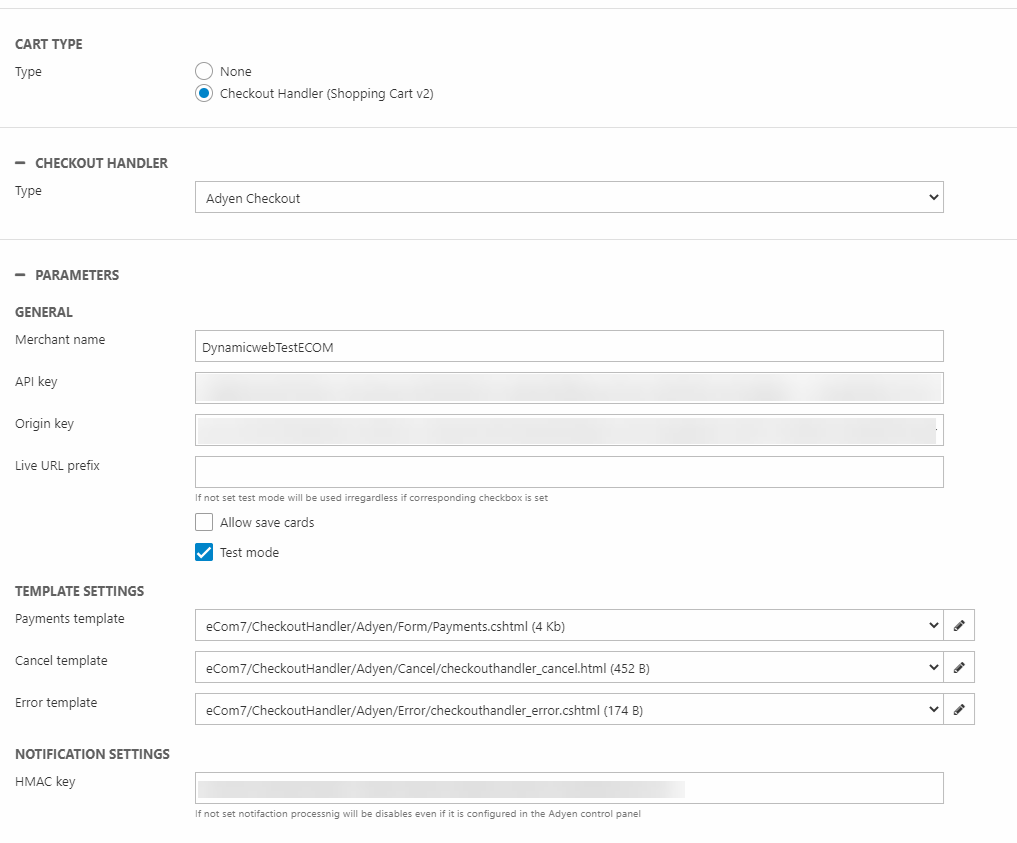Edit the Payments template with pencil icon
Screen dimensions: 1017x843
tap(959, 625)
